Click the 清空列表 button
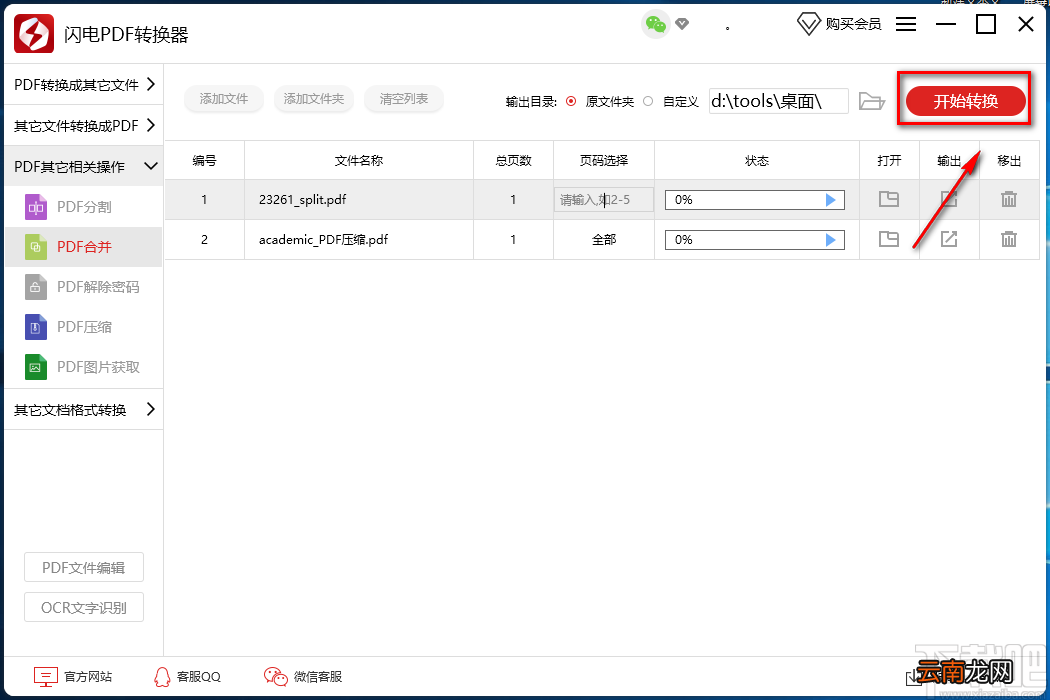1050x700 pixels. [404, 99]
